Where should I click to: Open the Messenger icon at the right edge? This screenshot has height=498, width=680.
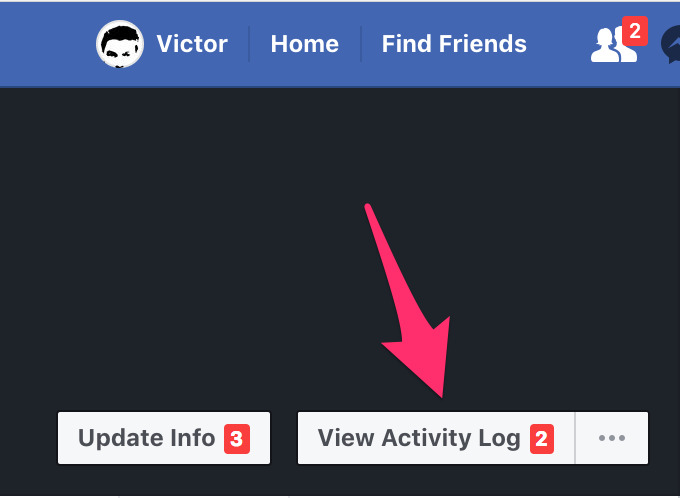click(x=671, y=44)
